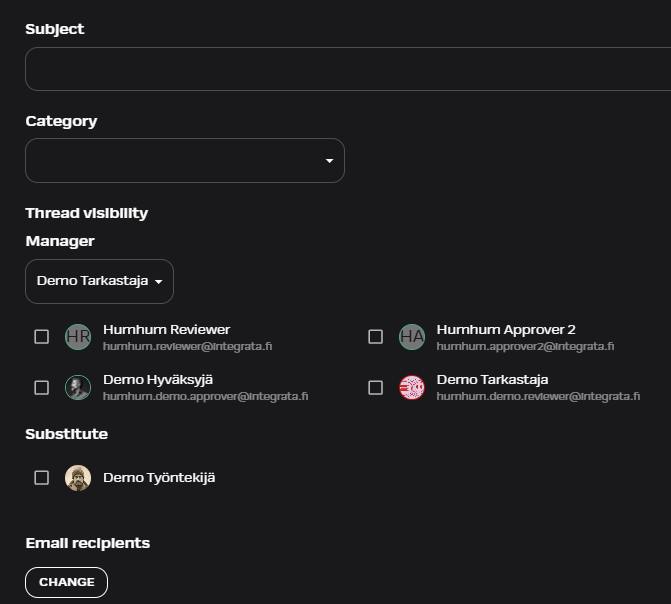Check the Humhum Reviewer checkbox

(42, 337)
